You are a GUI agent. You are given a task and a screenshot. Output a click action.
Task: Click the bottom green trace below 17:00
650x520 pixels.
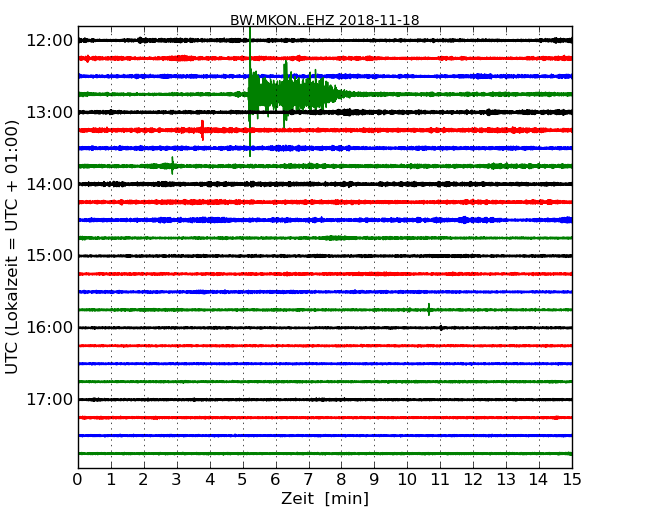point(325,454)
